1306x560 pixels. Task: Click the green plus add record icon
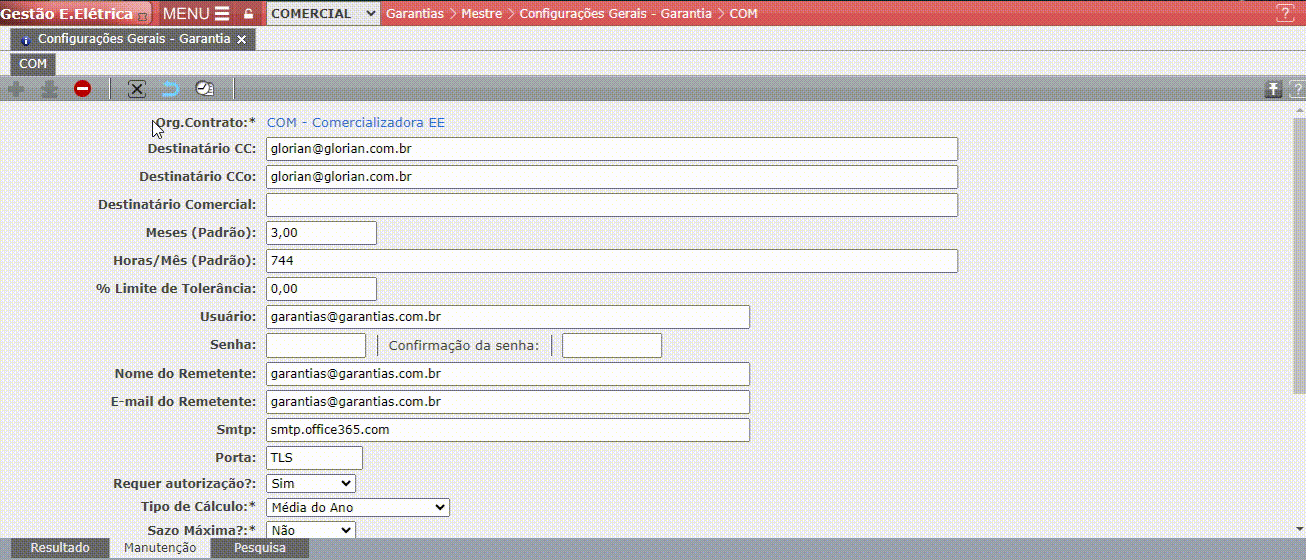click(16, 89)
